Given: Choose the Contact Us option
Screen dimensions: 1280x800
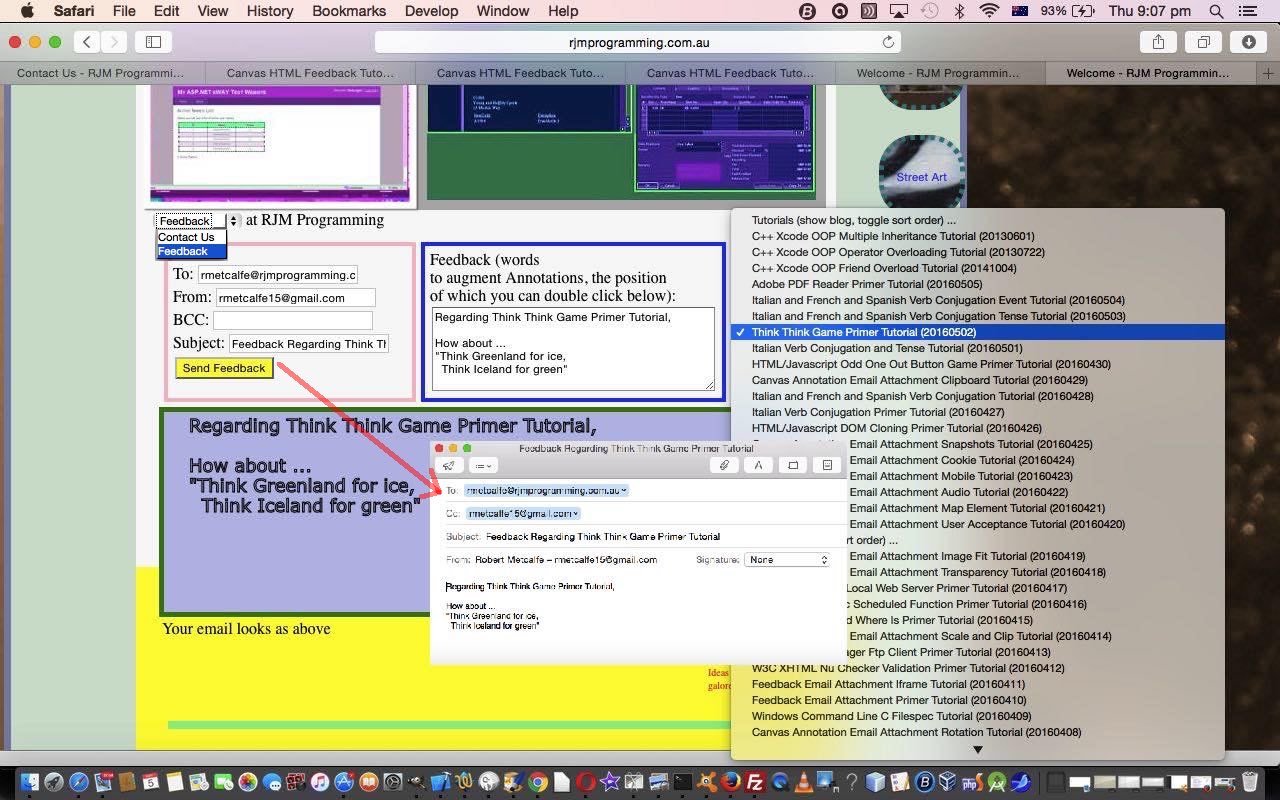Looking at the screenshot, I should pyautogui.click(x=191, y=237).
